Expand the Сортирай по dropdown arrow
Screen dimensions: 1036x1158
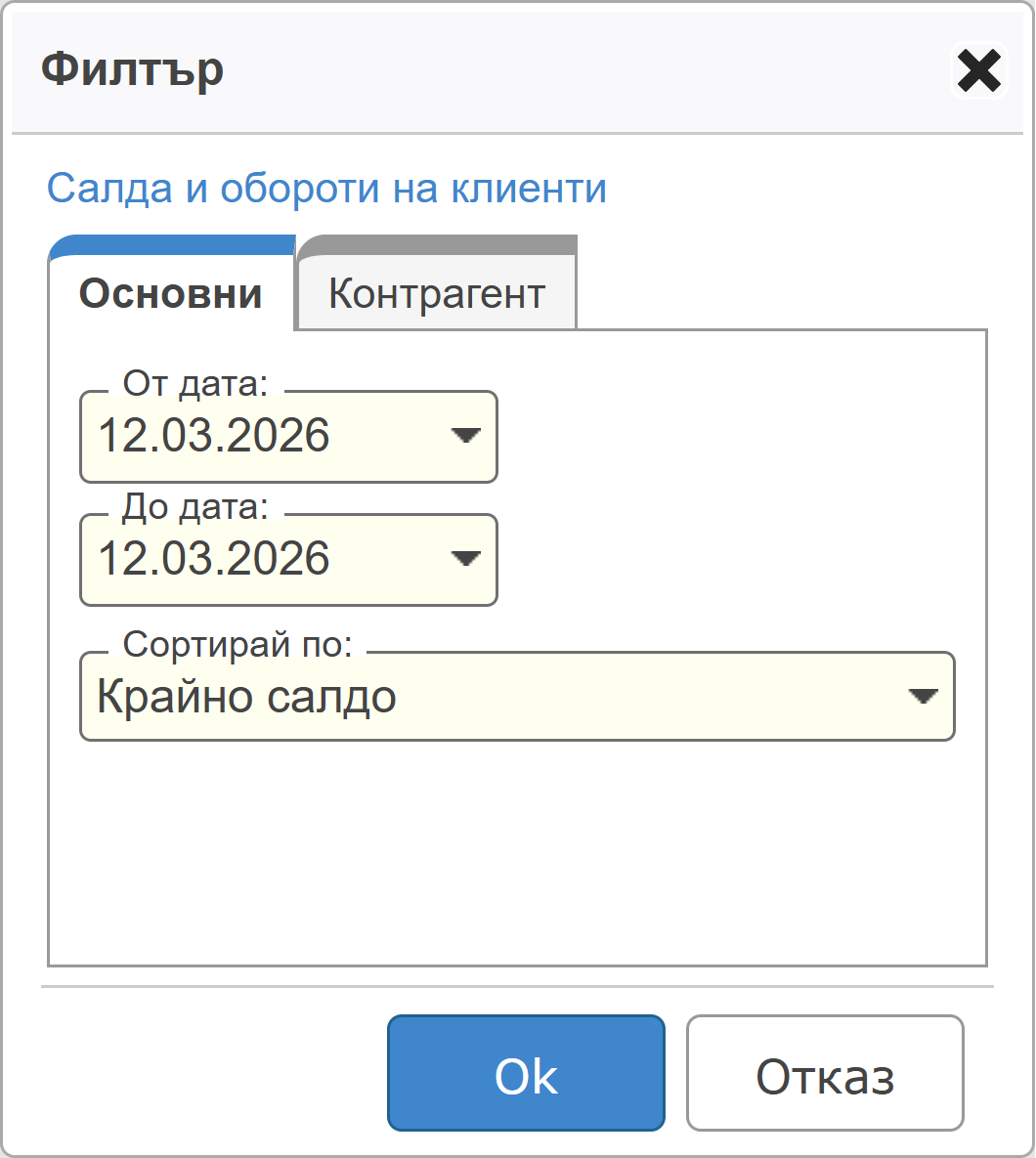[923, 697]
